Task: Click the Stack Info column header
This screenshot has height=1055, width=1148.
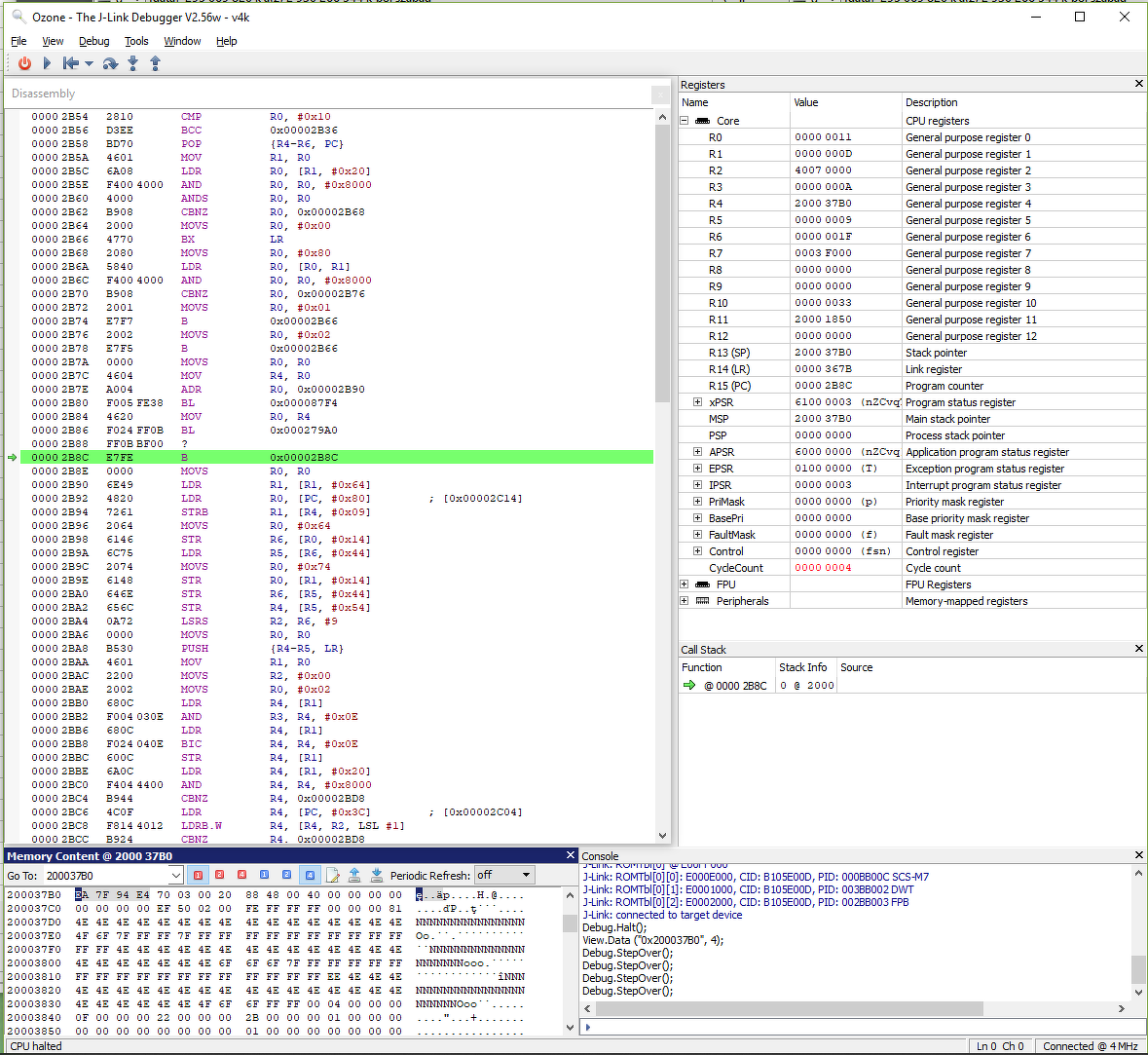Action: pyautogui.click(x=805, y=667)
